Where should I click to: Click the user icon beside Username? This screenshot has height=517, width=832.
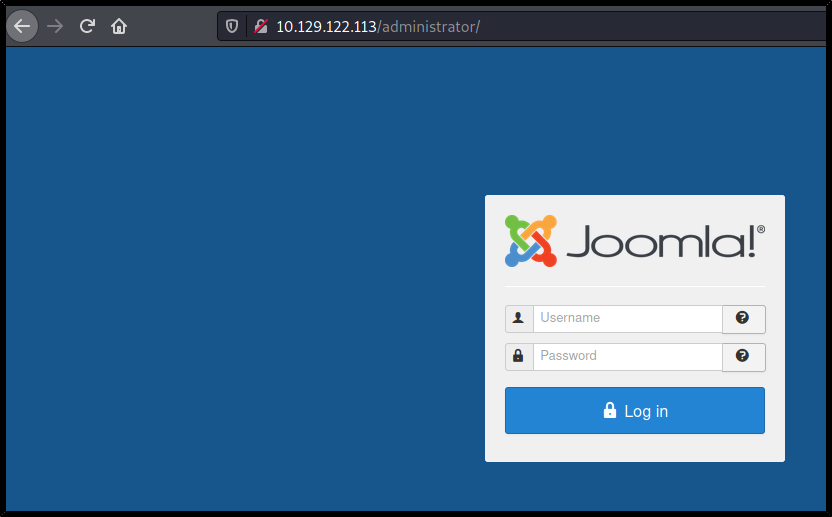coord(519,318)
